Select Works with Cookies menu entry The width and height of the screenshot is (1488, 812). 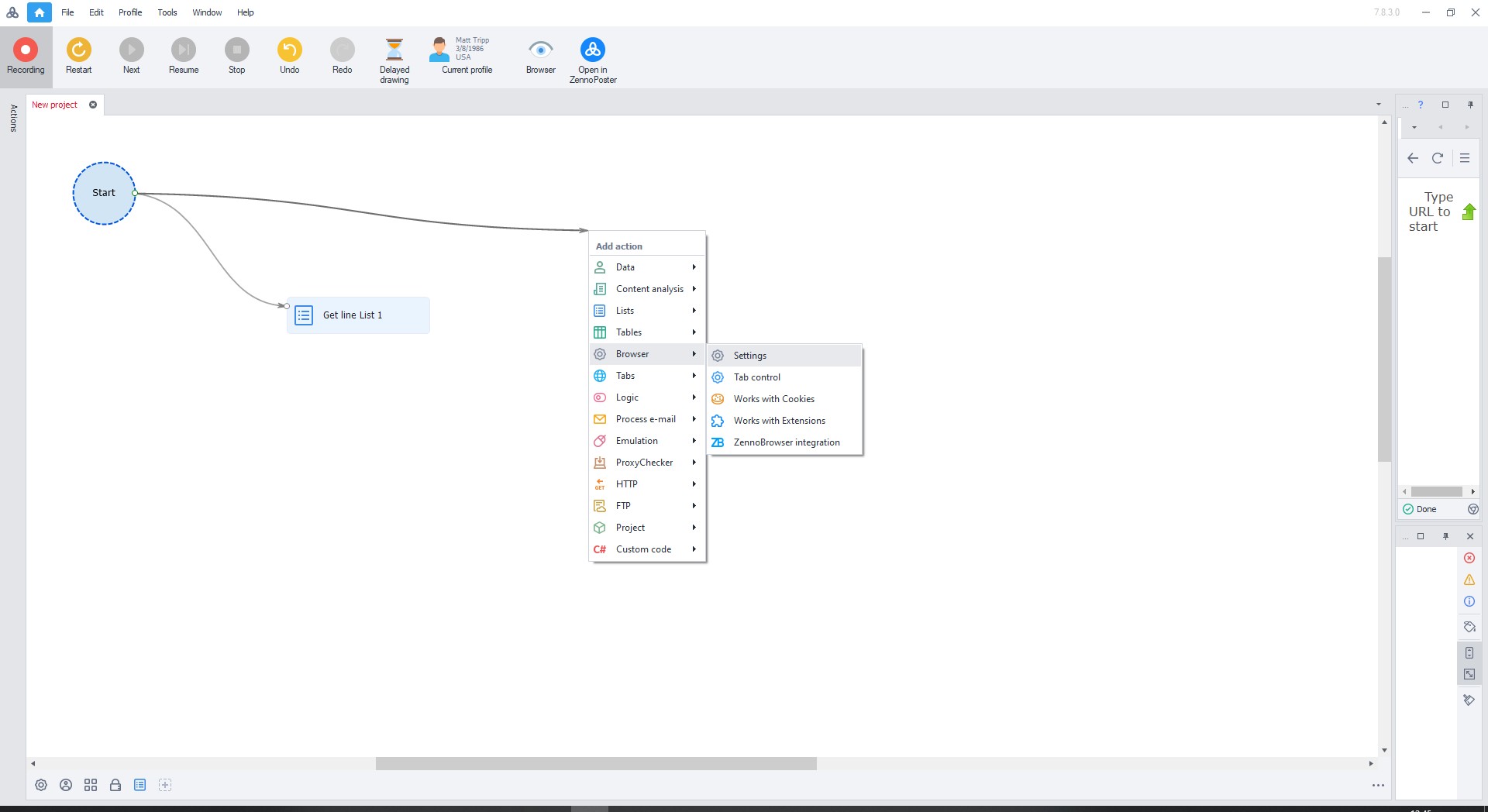coord(773,399)
